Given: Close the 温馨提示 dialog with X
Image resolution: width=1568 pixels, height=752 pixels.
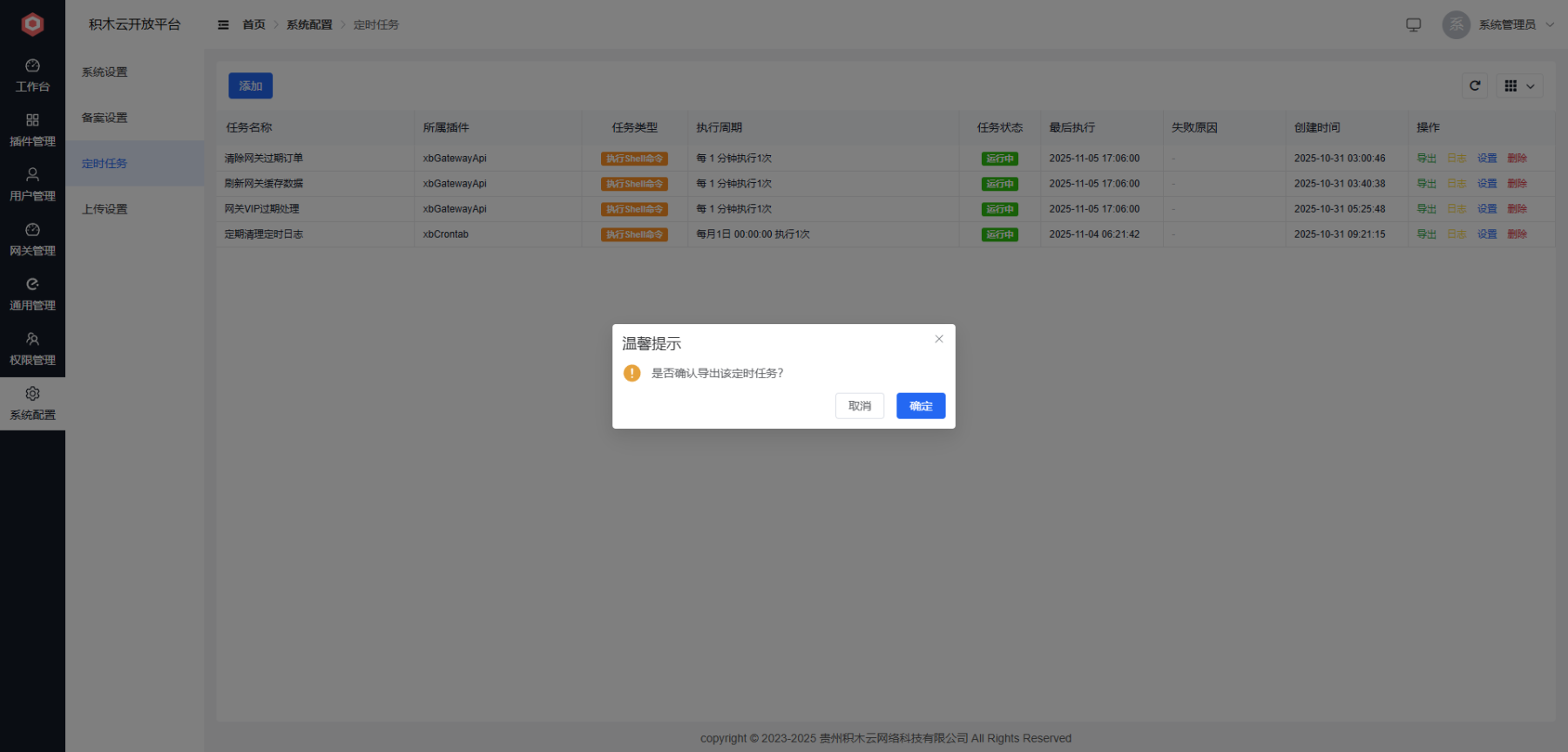Looking at the screenshot, I should pos(938,339).
